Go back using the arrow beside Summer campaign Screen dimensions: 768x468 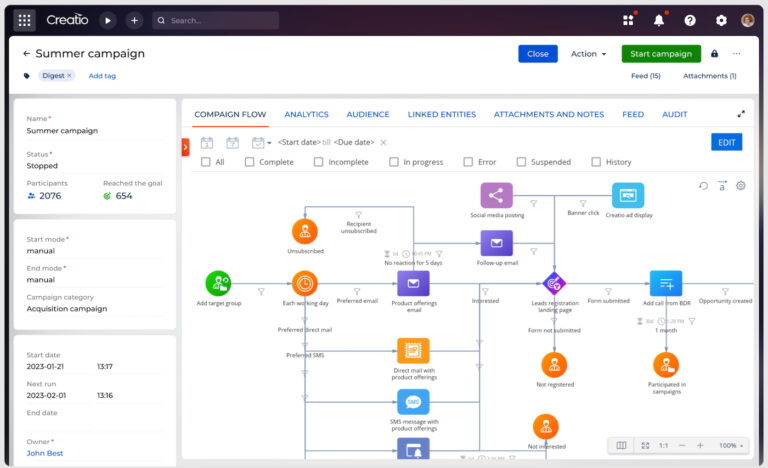[26, 53]
